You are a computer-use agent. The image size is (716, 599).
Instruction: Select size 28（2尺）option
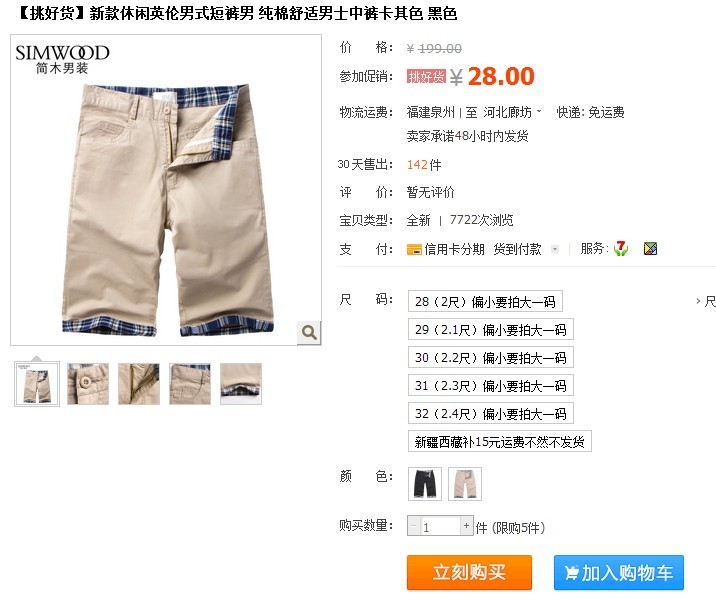[x=485, y=301]
